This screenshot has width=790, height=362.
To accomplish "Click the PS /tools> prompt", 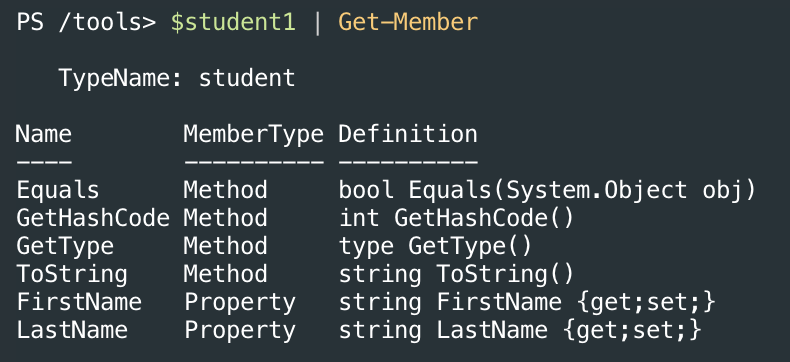I will point(86,23).
